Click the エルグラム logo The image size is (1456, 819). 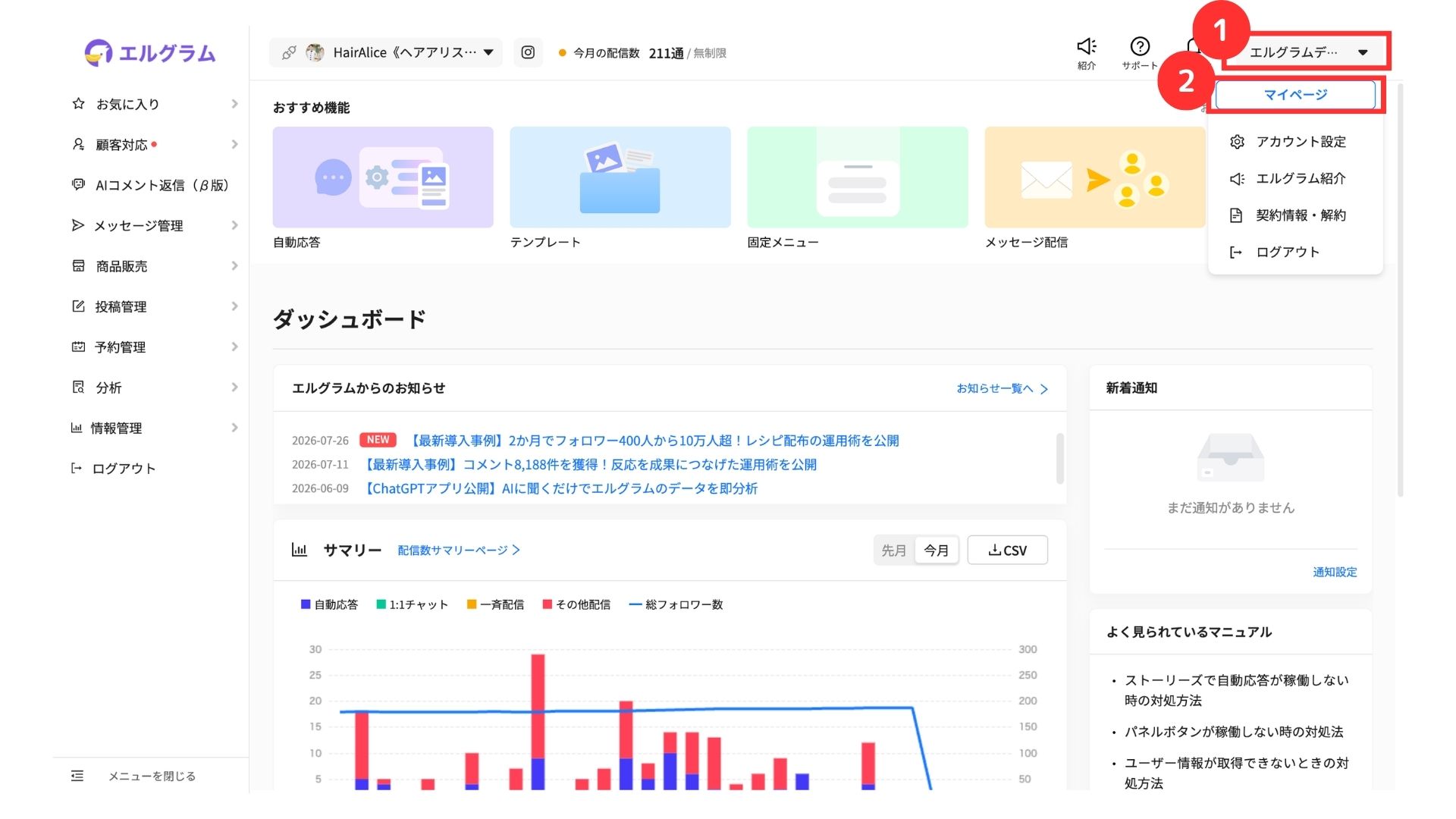150,52
